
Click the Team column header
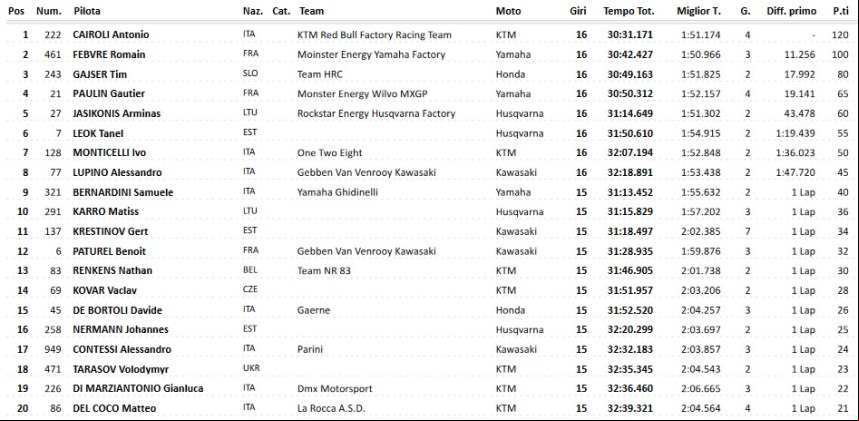click(311, 11)
